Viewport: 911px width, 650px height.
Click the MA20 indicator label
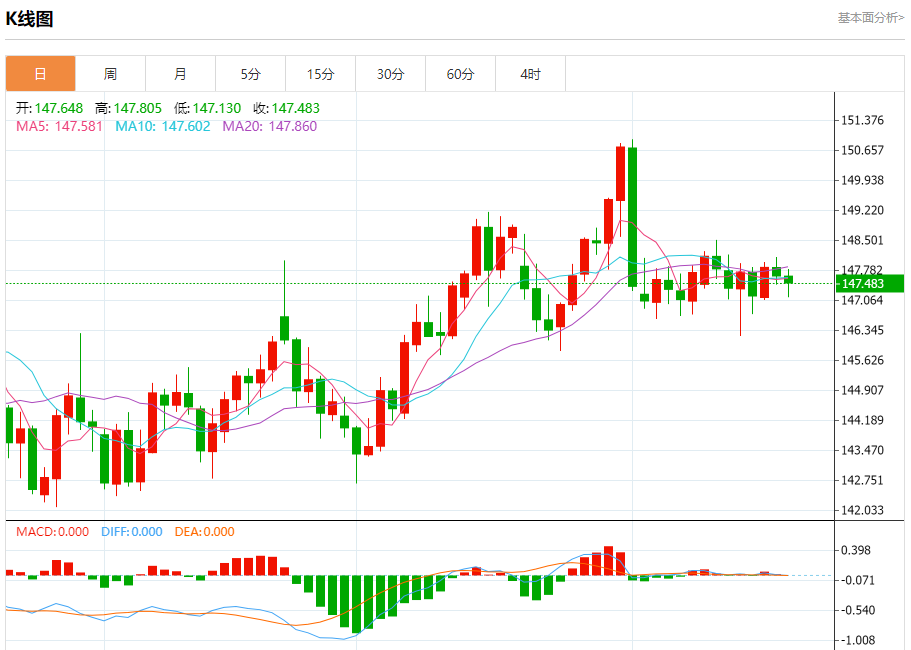pos(270,126)
